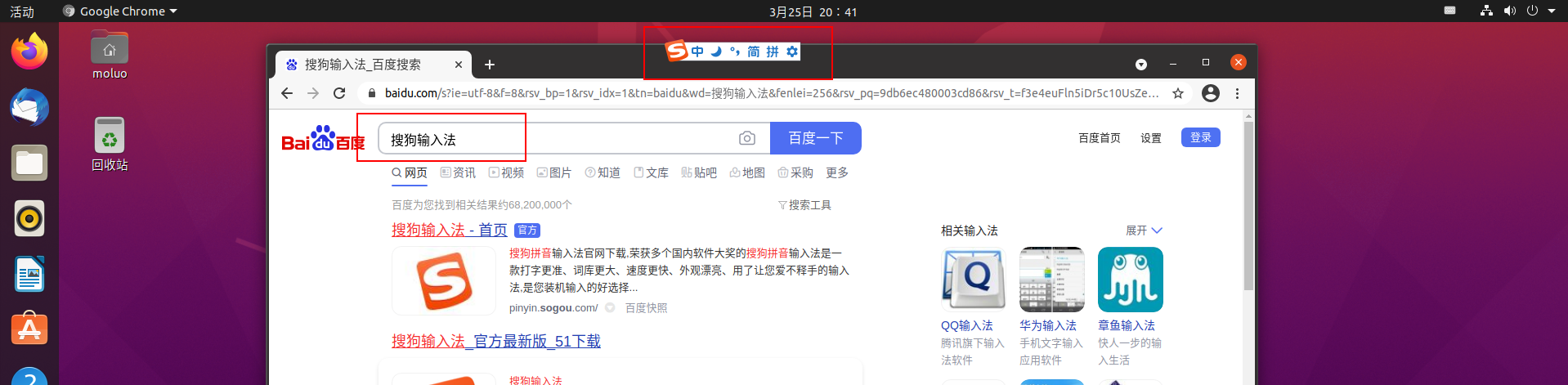The width and height of the screenshot is (1568, 385).
Task: Go back in Chrome
Action: [x=287, y=93]
